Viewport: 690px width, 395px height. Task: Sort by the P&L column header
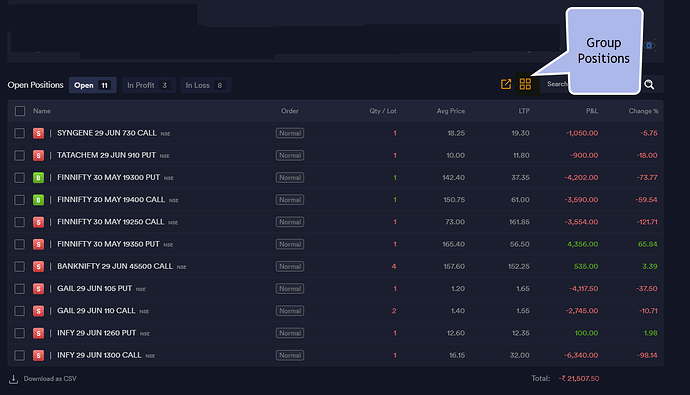click(592, 111)
